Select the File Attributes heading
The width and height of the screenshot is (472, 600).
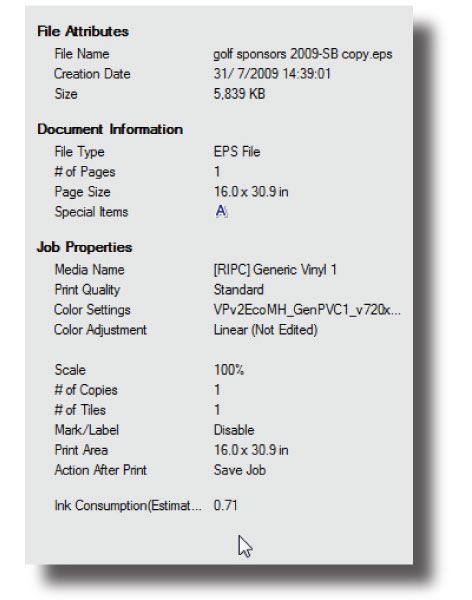(83, 31)
